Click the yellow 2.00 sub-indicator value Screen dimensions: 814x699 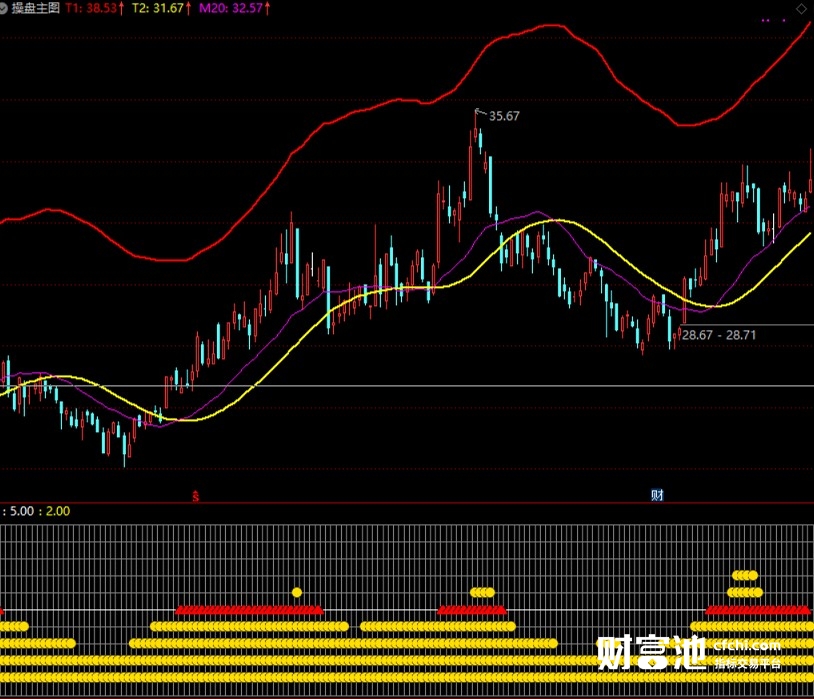[58, 511]
